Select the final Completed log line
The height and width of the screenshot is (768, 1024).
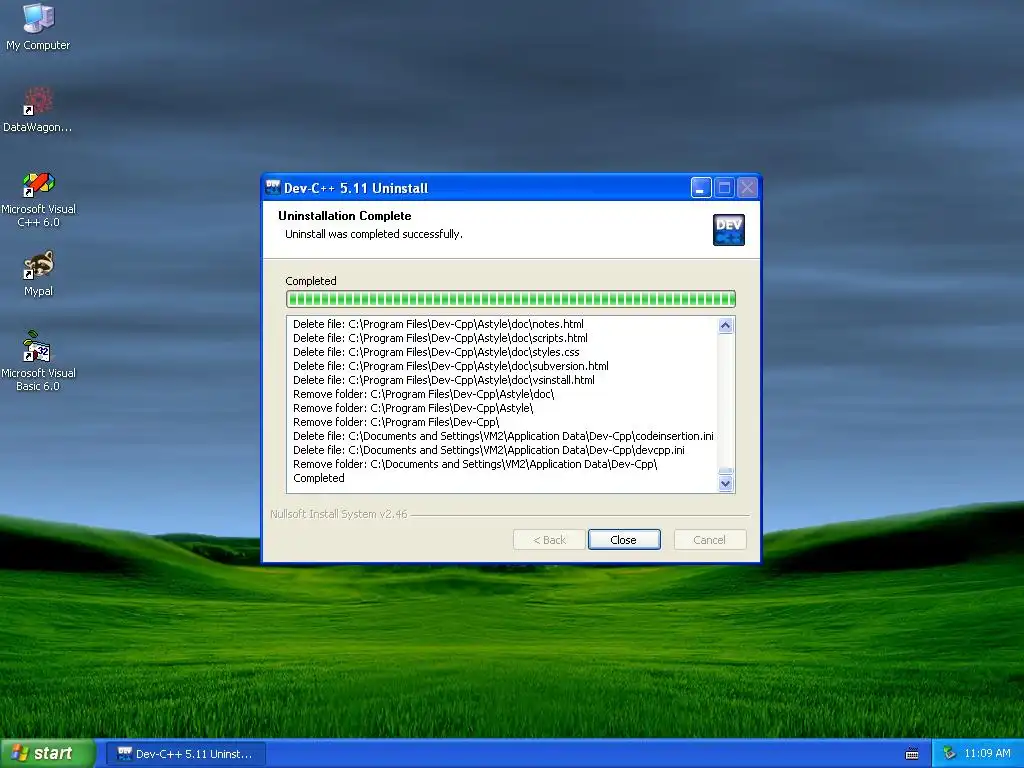point(319,478)
